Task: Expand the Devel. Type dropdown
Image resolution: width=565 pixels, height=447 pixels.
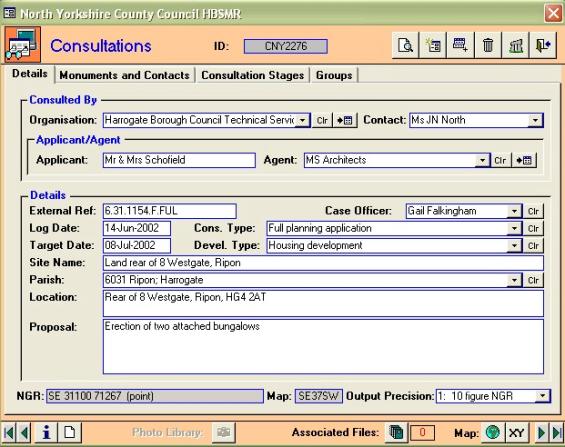Action: 514,246
